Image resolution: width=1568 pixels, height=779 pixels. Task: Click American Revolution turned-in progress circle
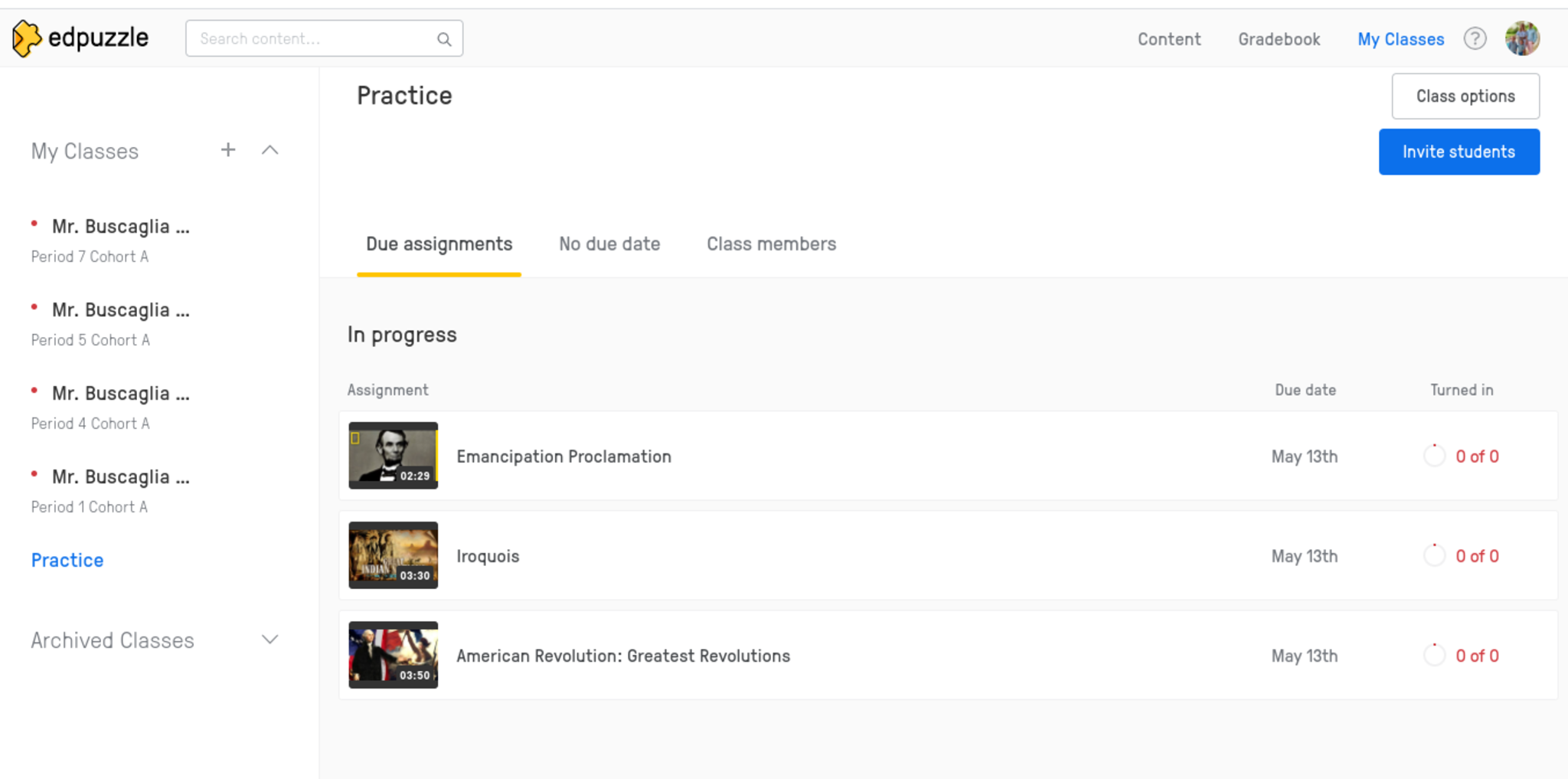click(1434, 655)
